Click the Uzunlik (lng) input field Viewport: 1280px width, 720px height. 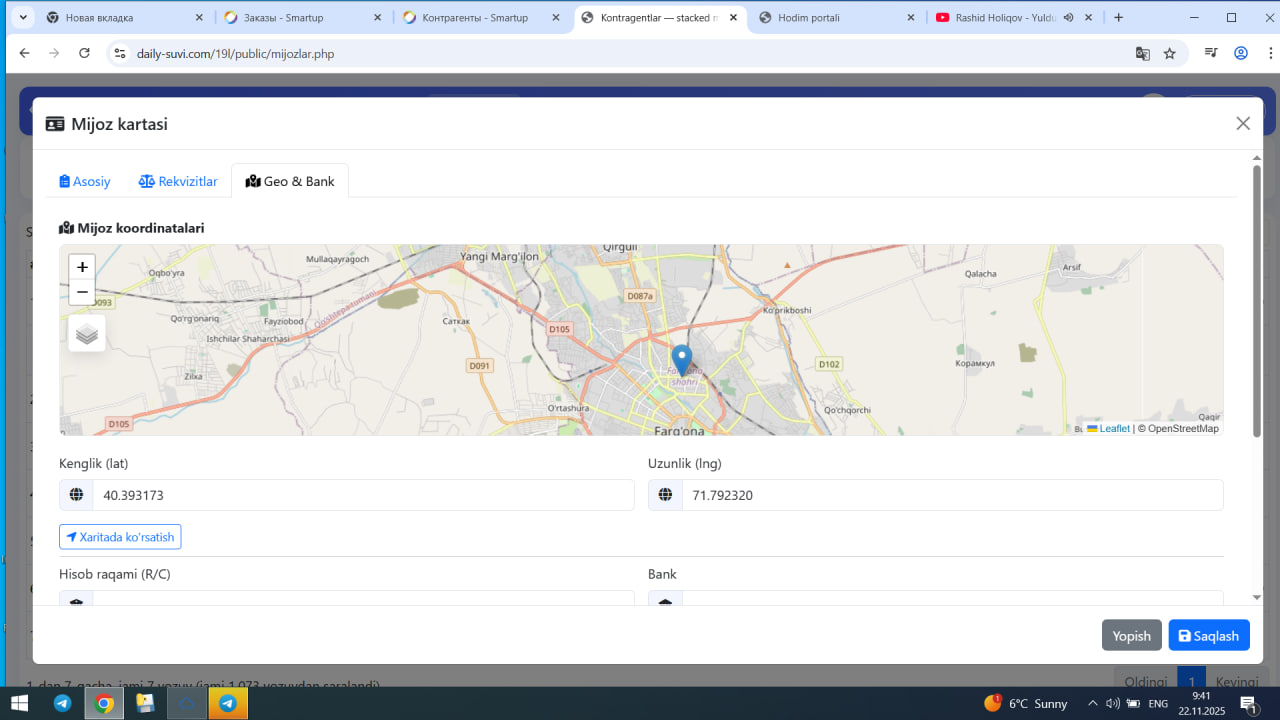[x=951, y=495]
